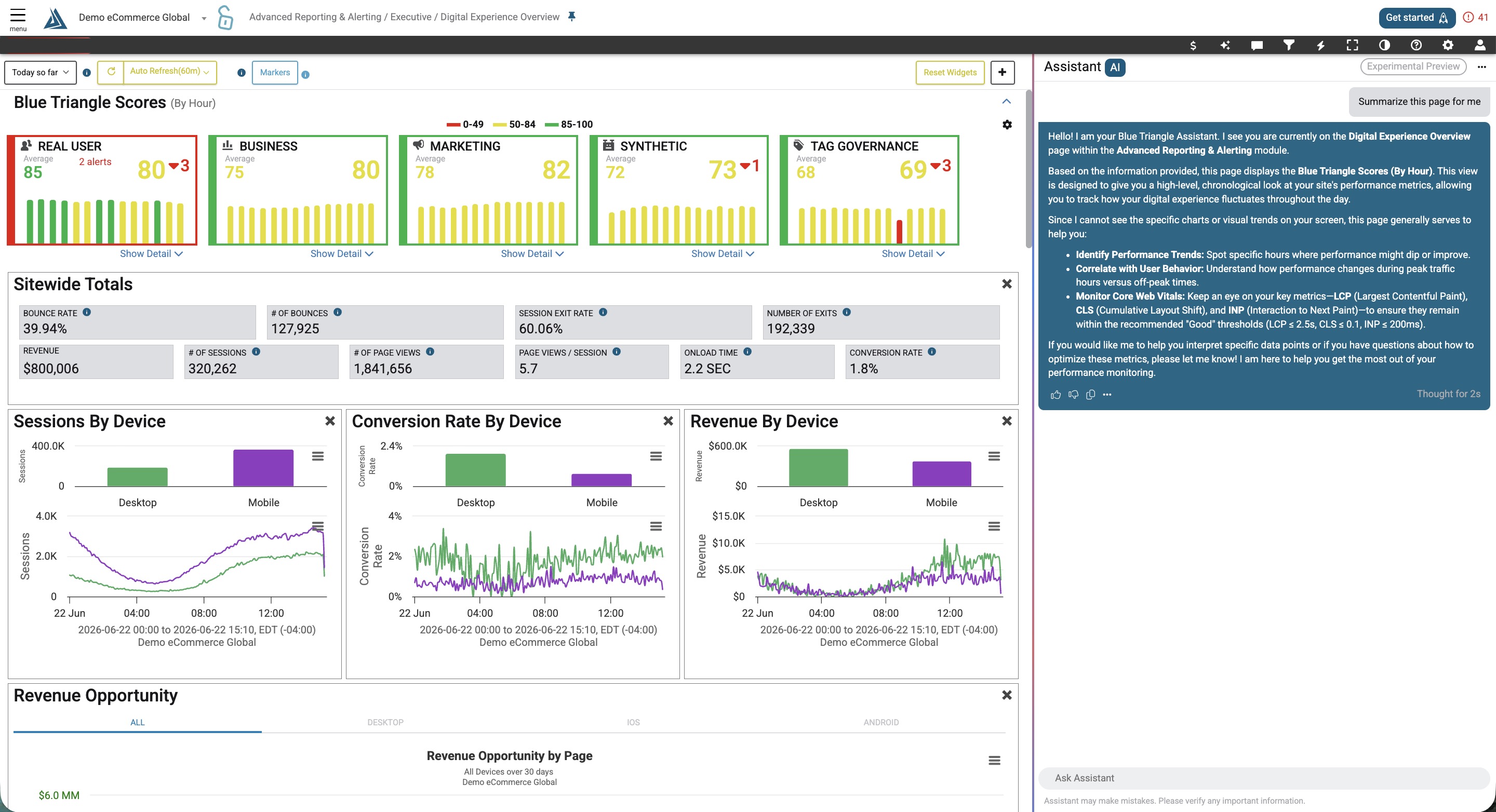Screen dimensions: 1496x812
Task: Select the DESKTOP tab in Revenue Opportunity
Action: pyautogui.click(x=385, y=722)
